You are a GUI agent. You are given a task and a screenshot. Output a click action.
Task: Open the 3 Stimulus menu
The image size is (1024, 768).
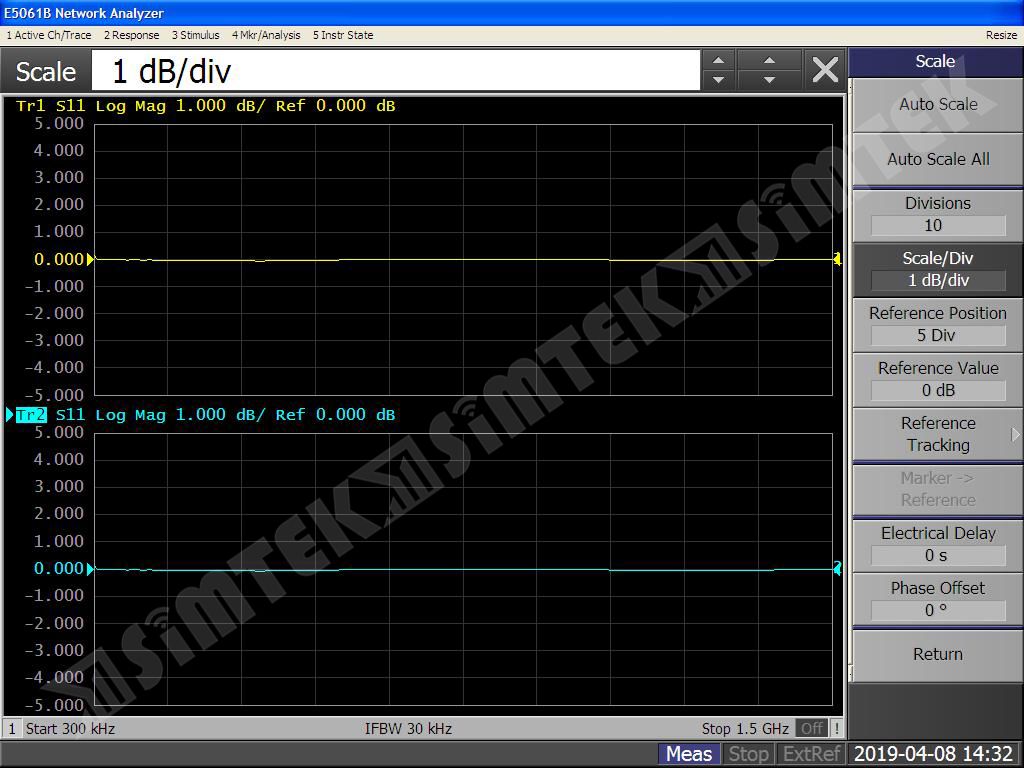pyautogui.click(x=195, y=35)
